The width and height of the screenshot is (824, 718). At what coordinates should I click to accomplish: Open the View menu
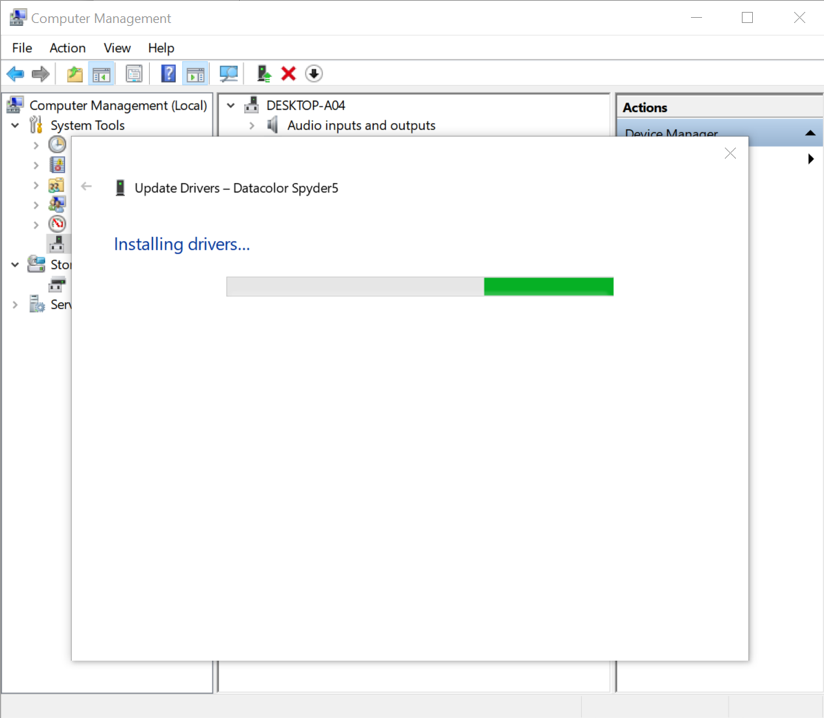(117, 48)
